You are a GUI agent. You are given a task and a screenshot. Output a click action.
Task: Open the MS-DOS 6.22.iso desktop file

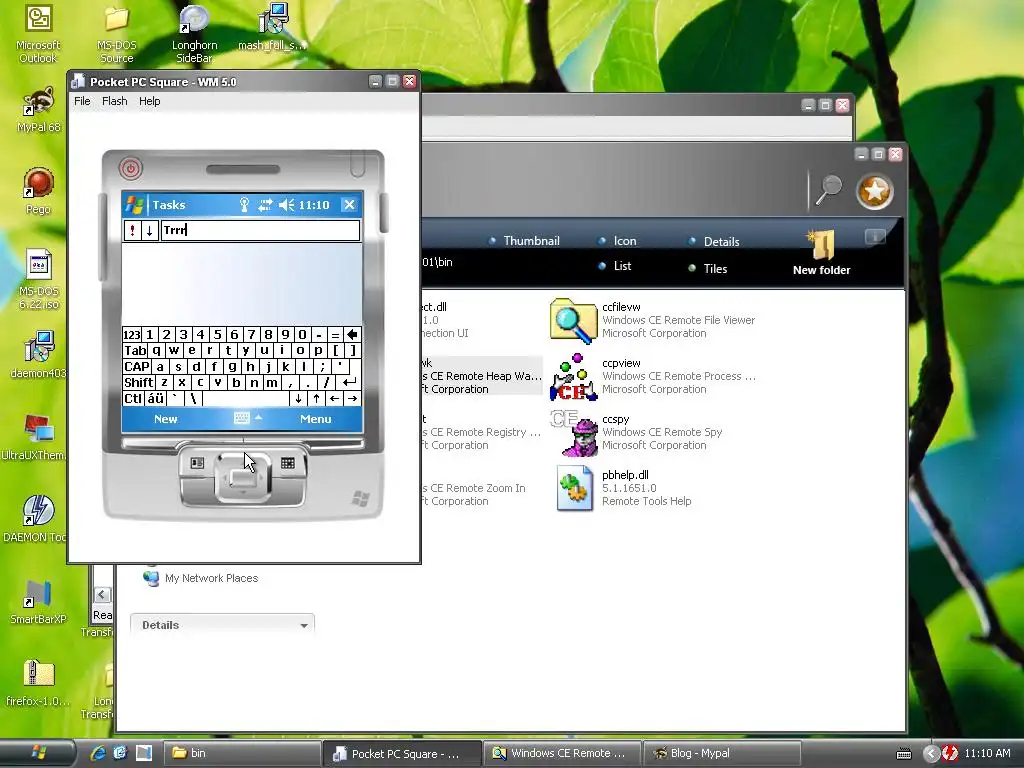[x=39, y=280]
